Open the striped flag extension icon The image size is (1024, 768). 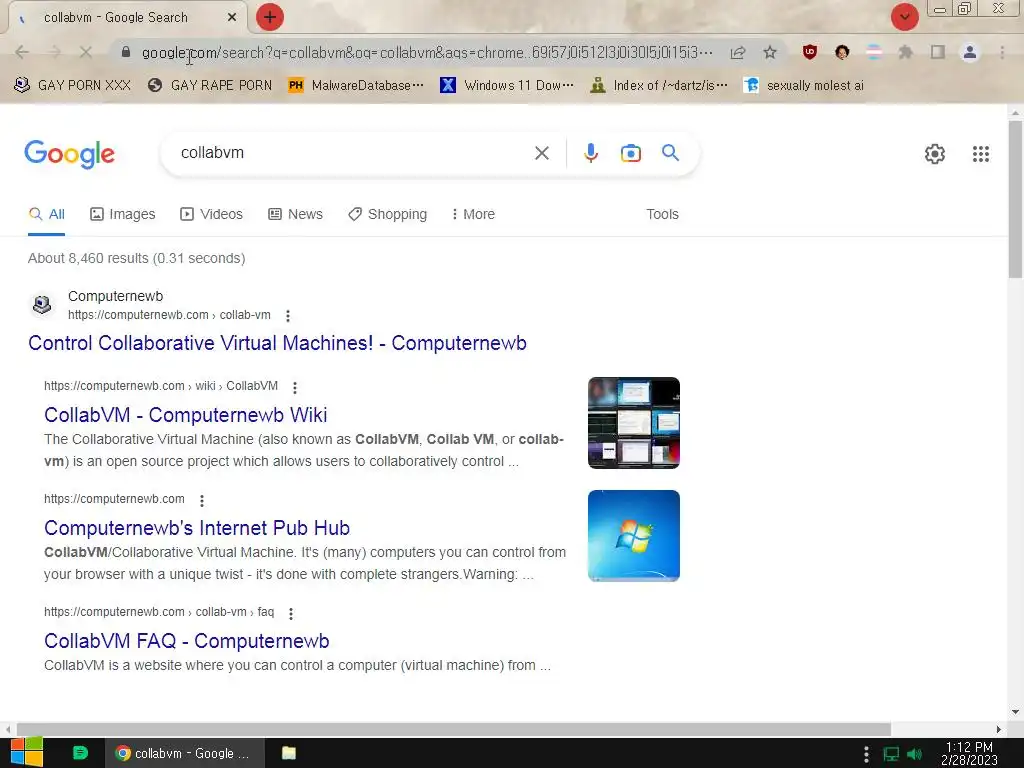click(x=874, y=52)
